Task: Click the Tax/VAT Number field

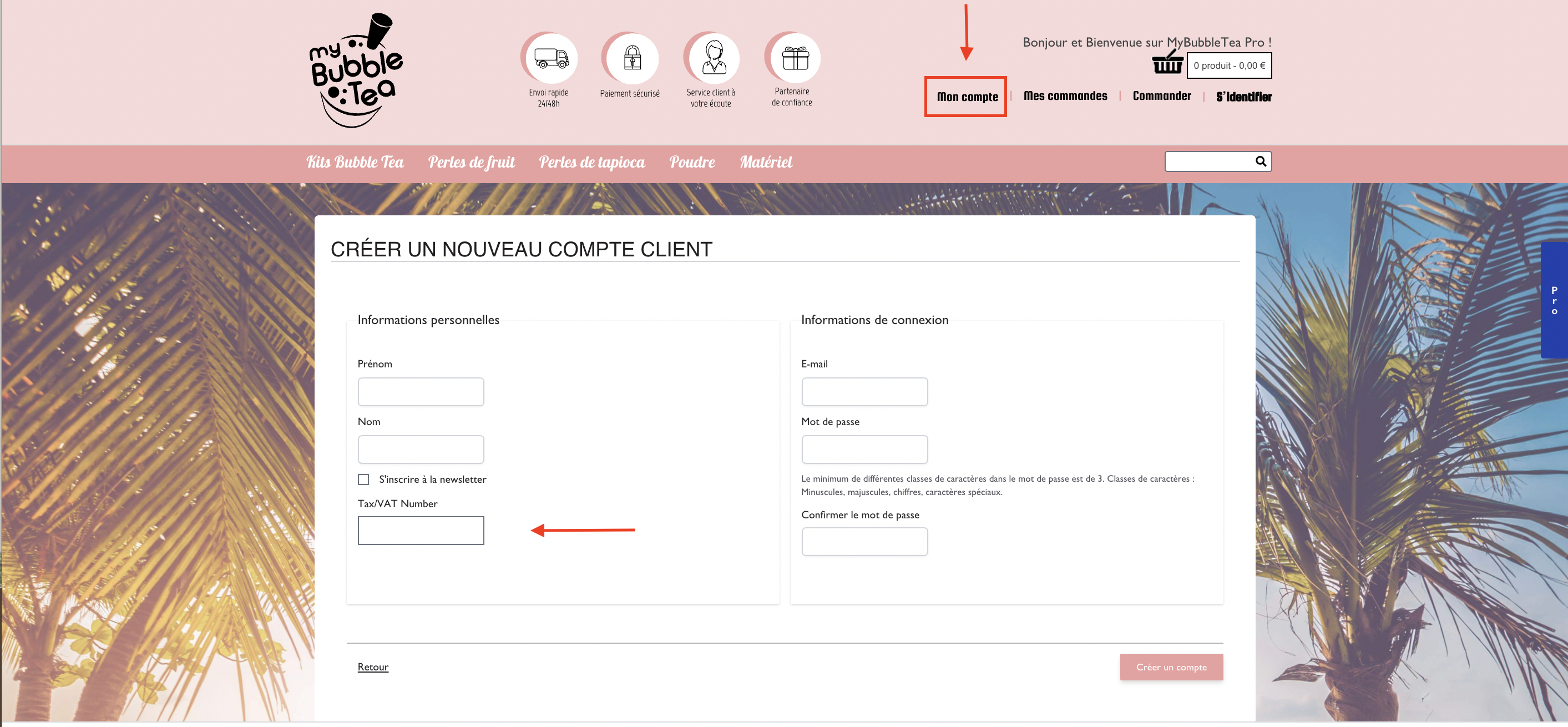Action: click(x=421, y=531)
